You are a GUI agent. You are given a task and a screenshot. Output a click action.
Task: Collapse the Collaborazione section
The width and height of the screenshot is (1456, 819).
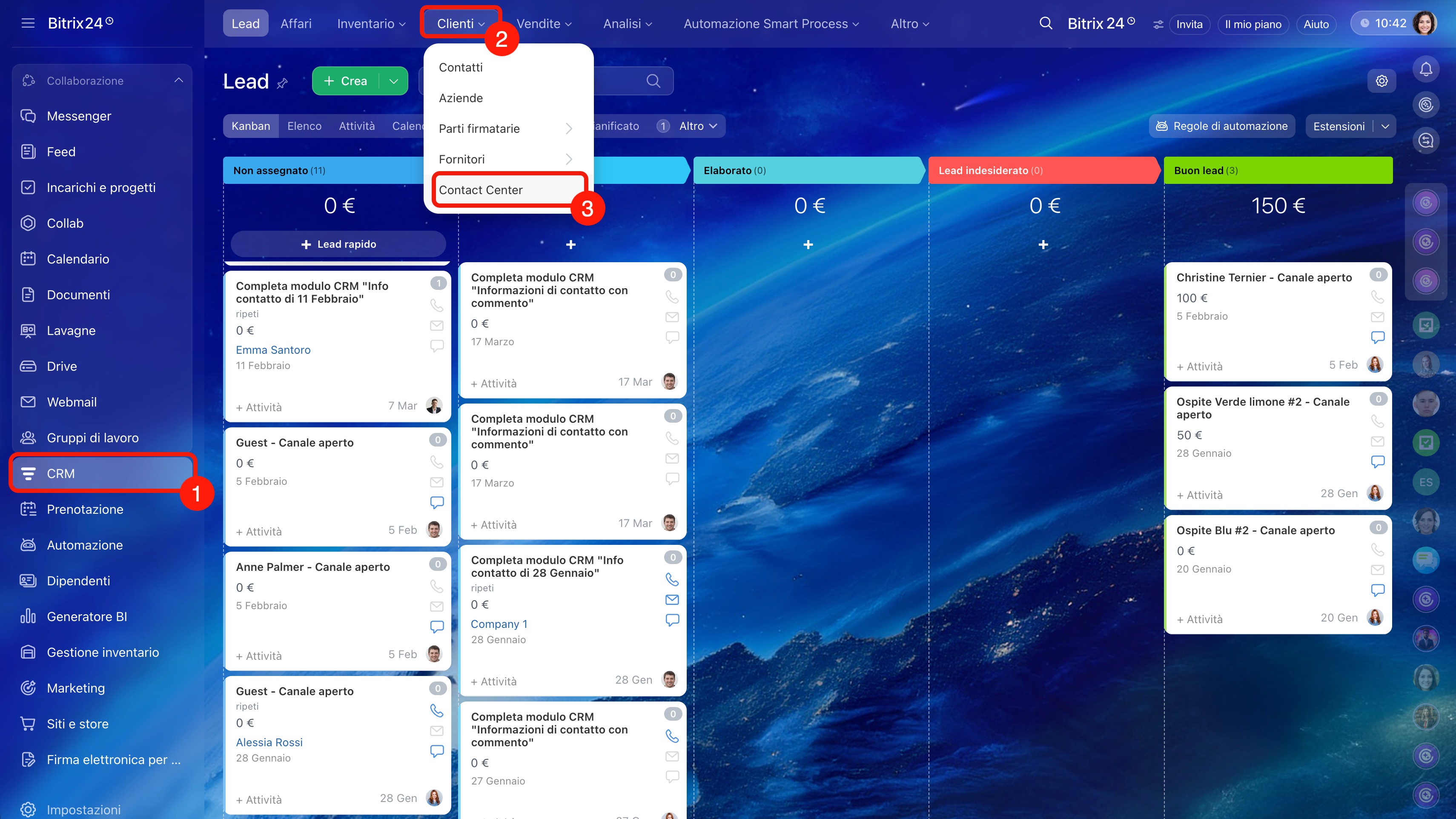coord(179,80)
